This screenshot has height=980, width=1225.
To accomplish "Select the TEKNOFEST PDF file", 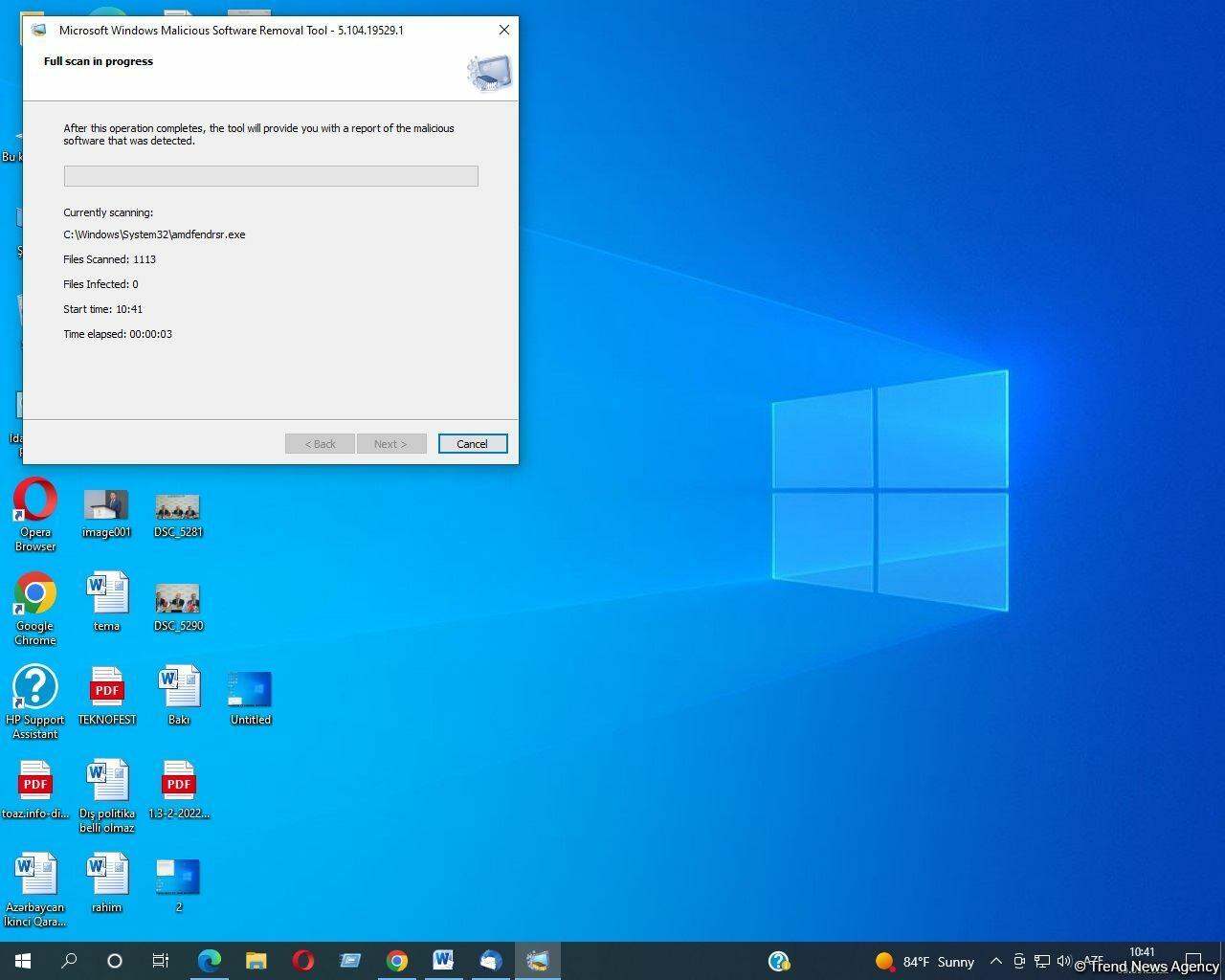I will (x=107, y=696).
